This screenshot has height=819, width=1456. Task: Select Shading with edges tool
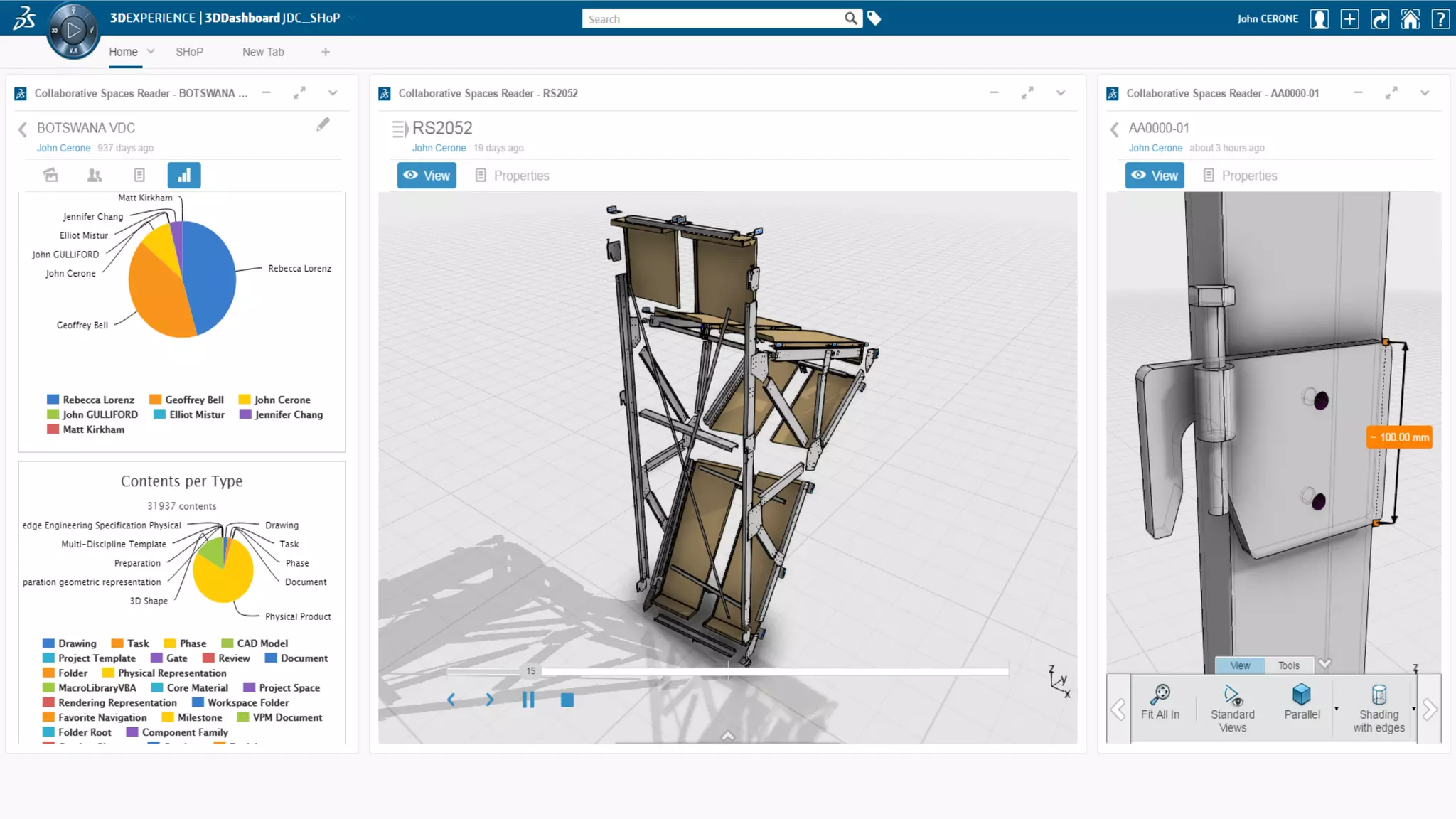pyautogui.click(x=1379, y=709)
